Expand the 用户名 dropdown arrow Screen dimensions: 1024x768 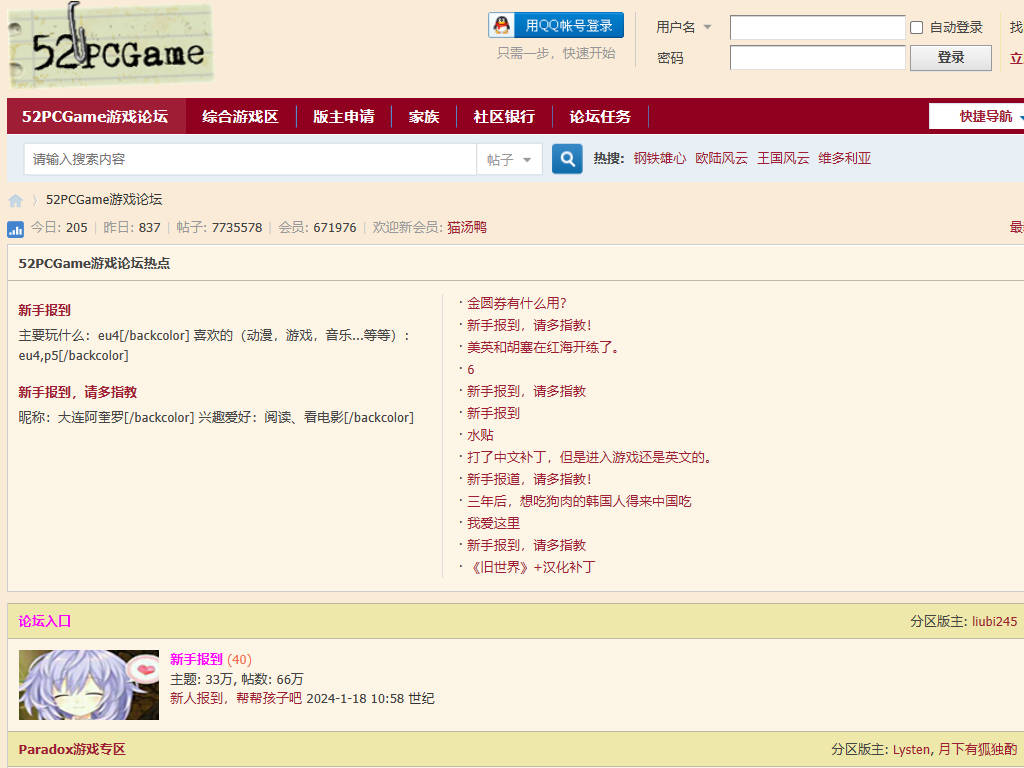(x=707, y=27)
